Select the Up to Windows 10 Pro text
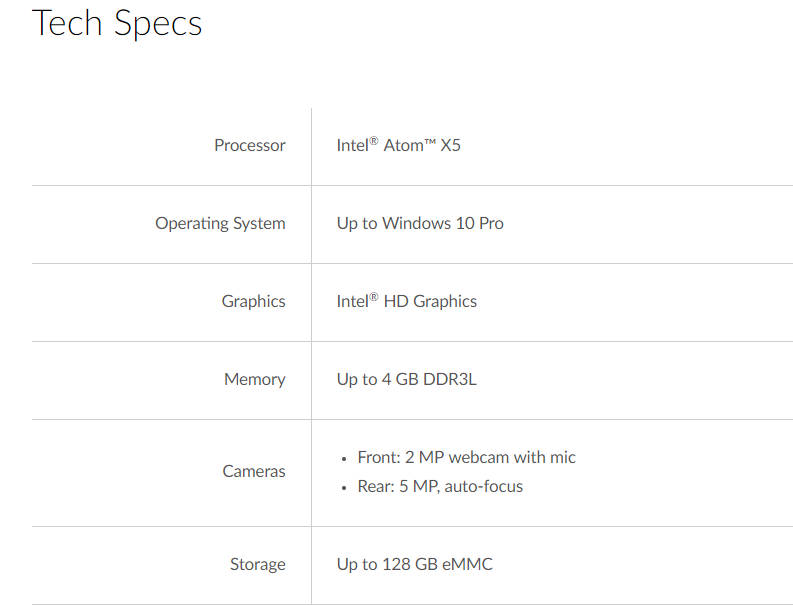793x605 pixels. pos(420,224)
